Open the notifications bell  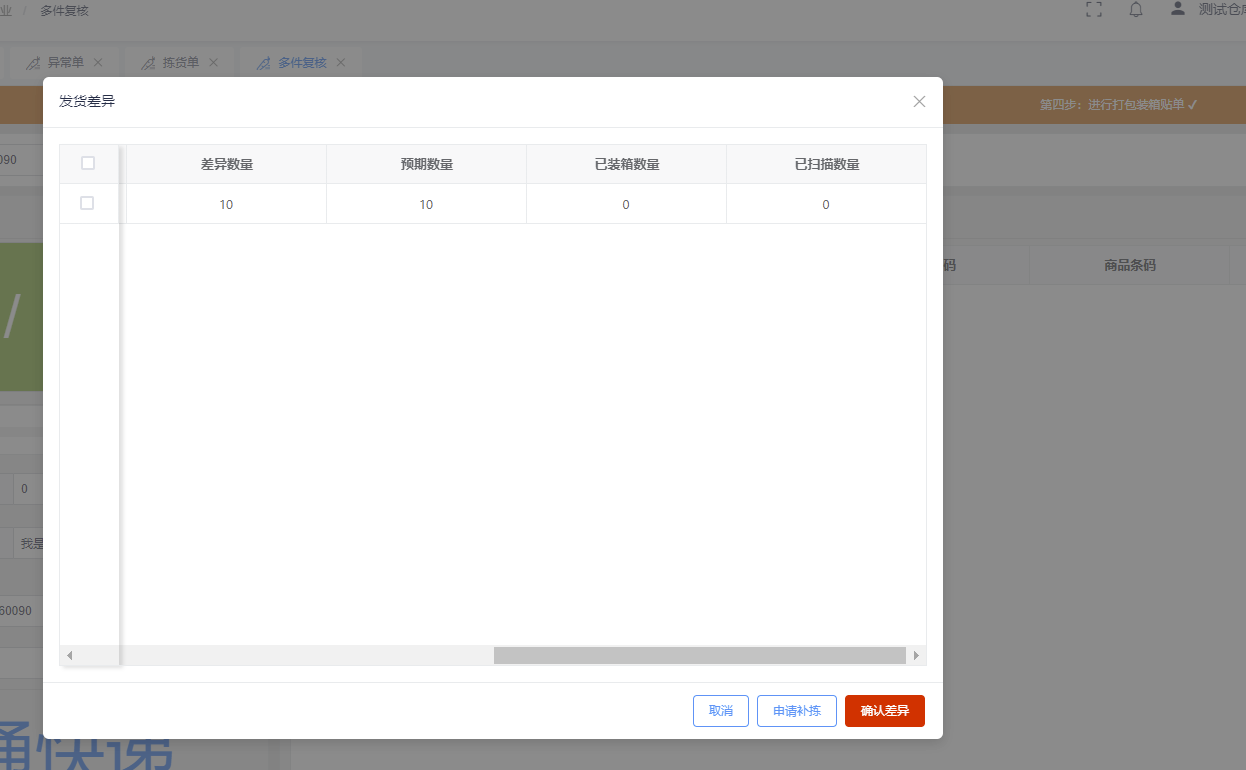1136,9
